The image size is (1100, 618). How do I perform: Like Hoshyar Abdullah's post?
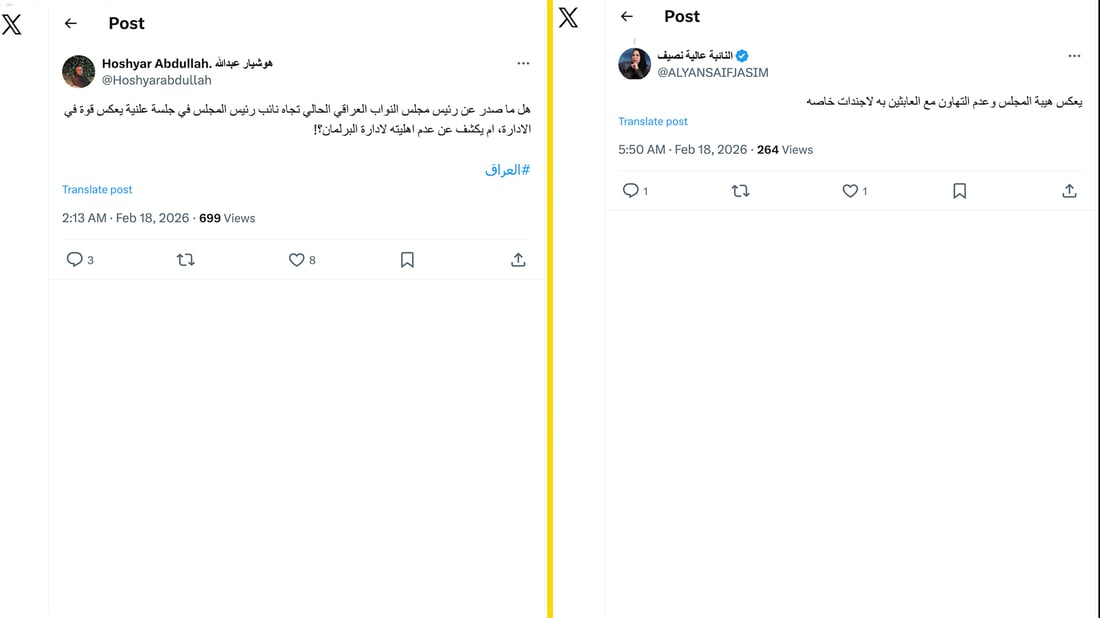(295, 259)
